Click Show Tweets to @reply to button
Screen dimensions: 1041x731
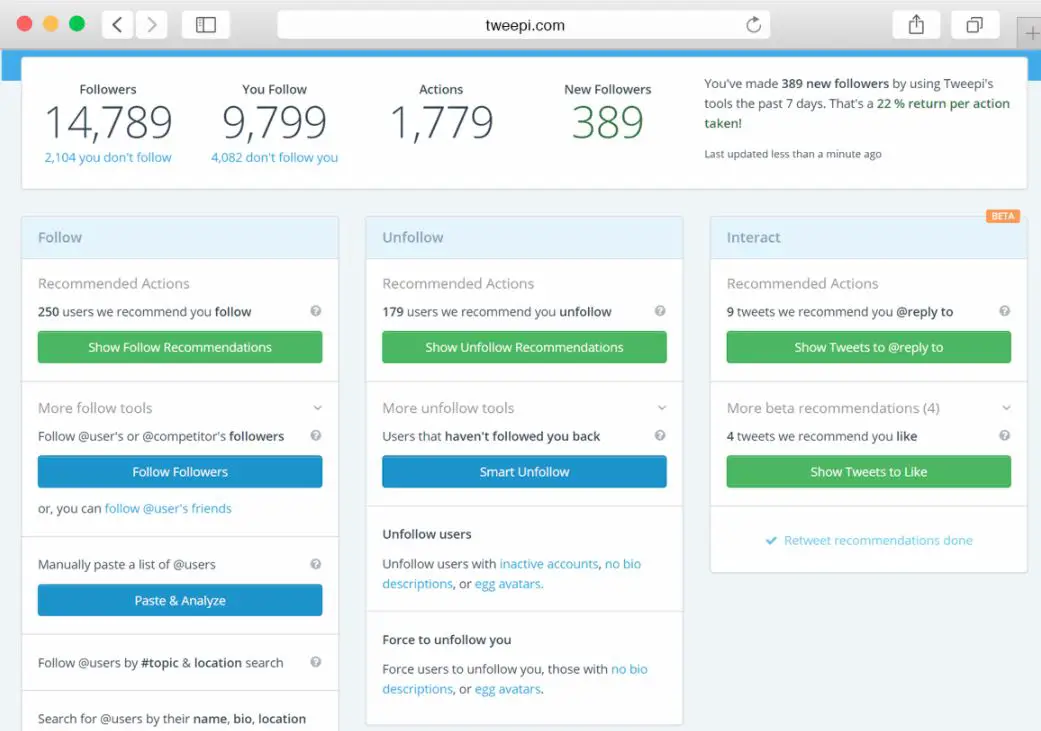(x=868, y=347)
